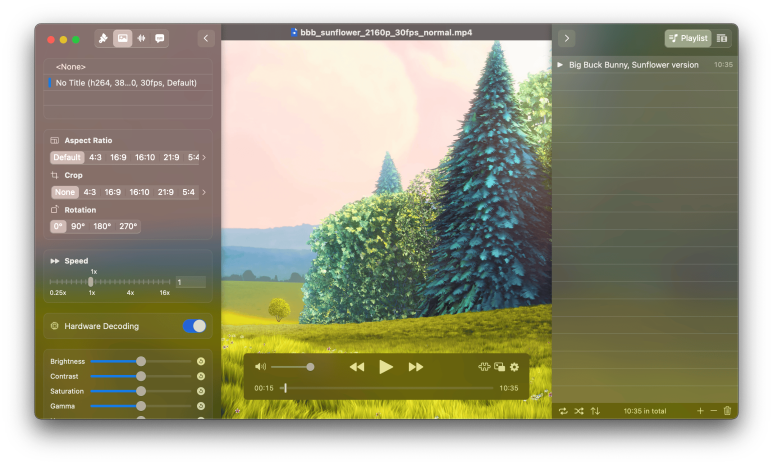Set crop to None

(65, 192)
